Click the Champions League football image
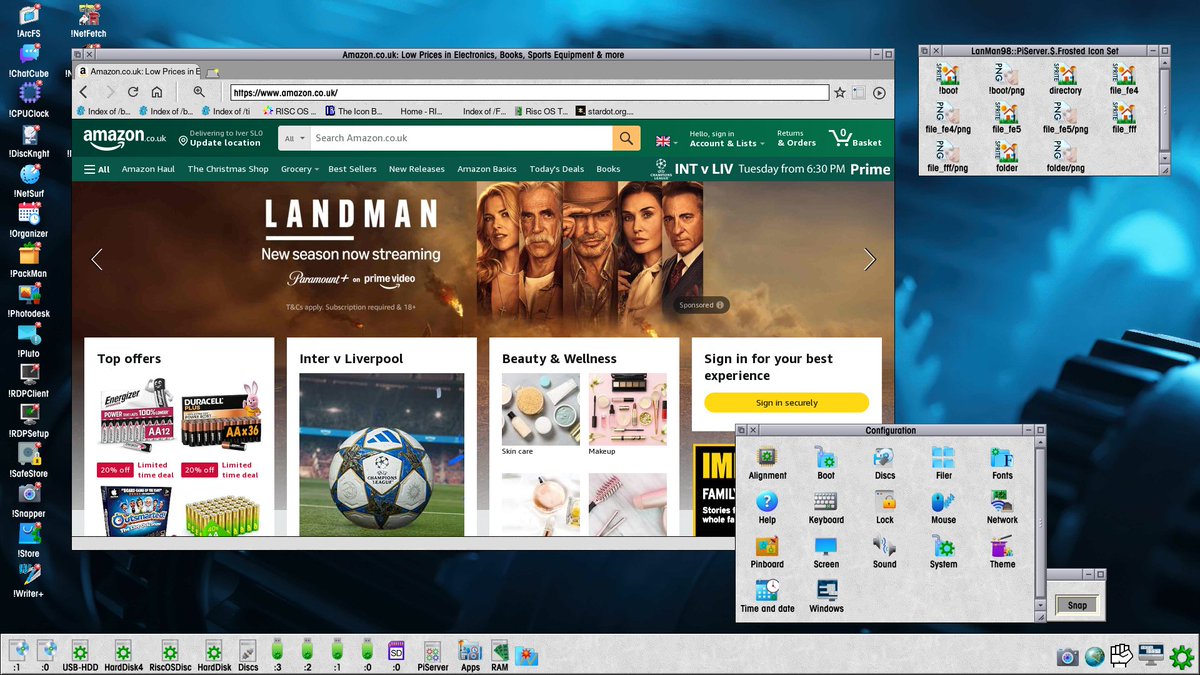 click(381, 456)
